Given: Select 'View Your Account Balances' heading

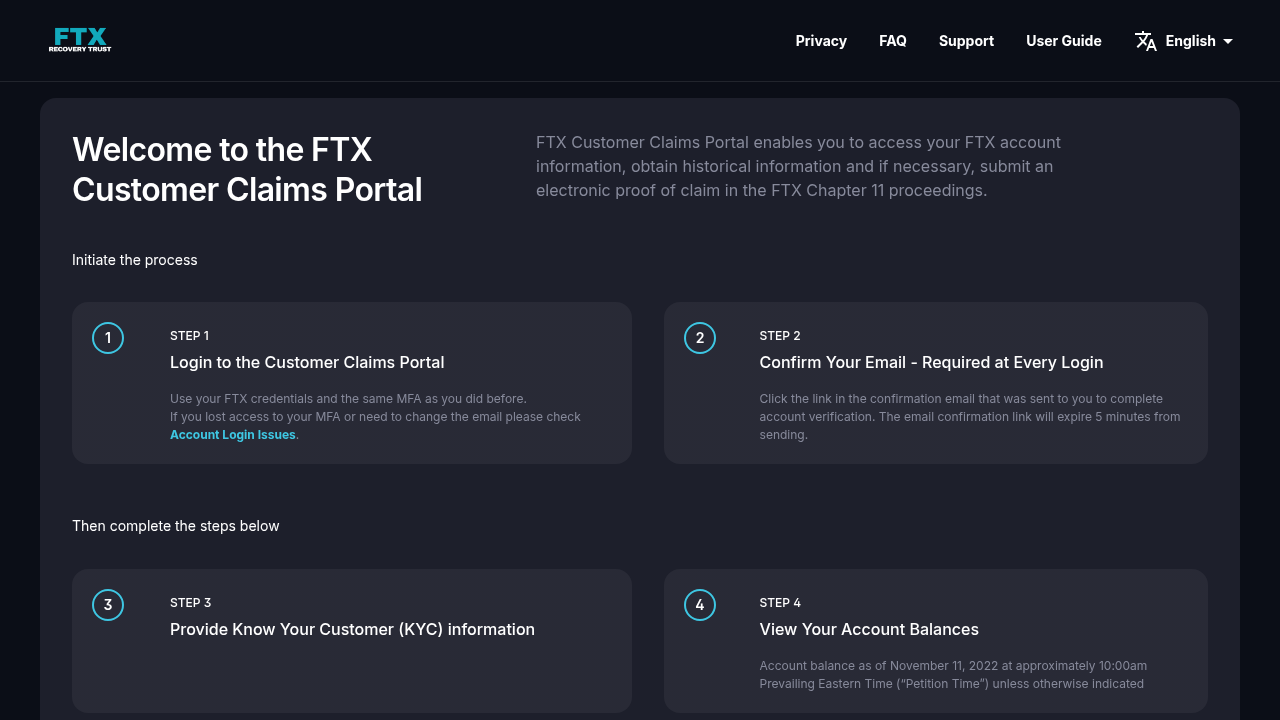Looking at the screenshot, I should point(869,629).
